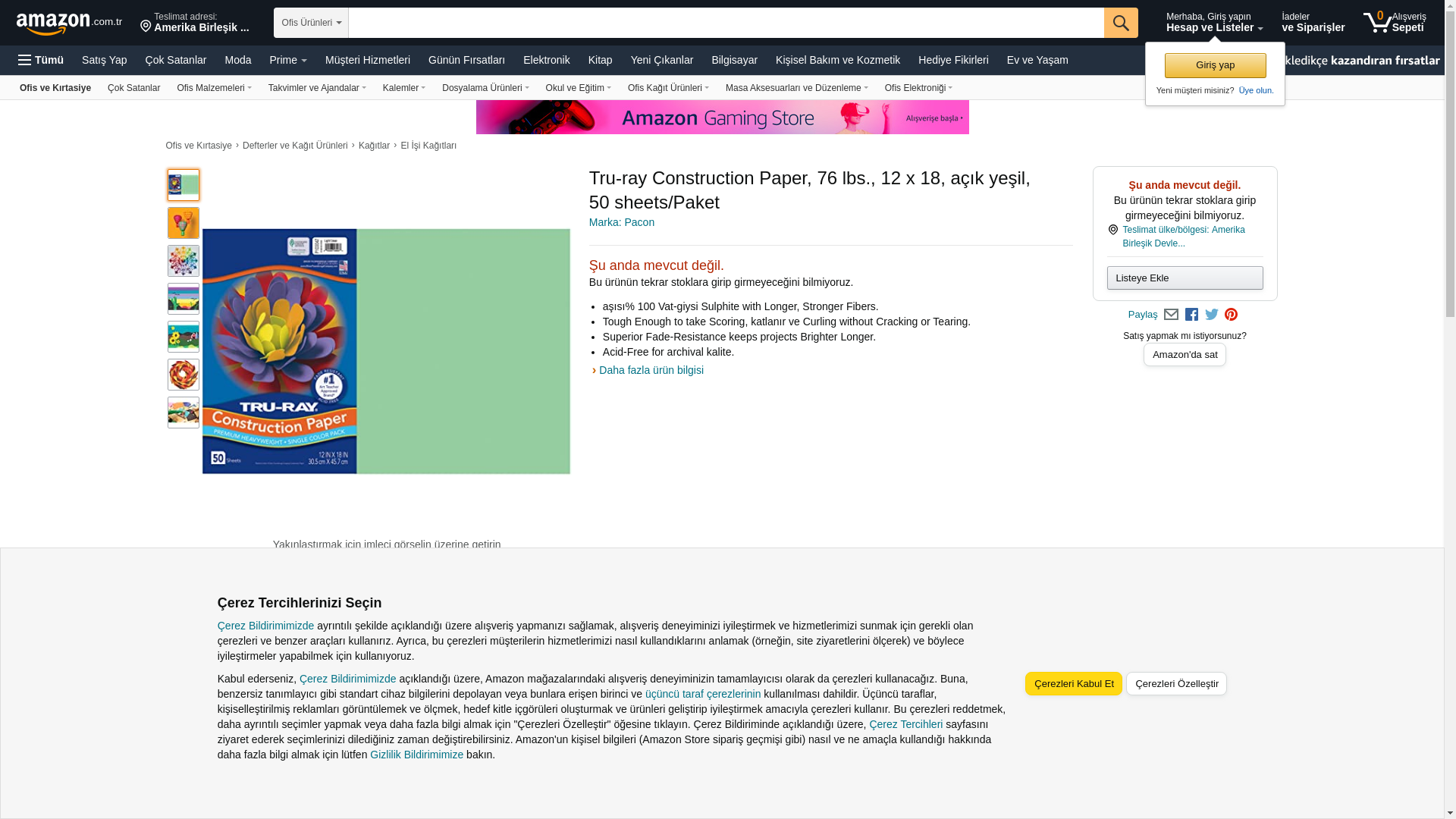Viewport: 1456px width, 819px height.
Task: Expand the Ofis Malzemeleri dropdown
Action: point(214,88)
